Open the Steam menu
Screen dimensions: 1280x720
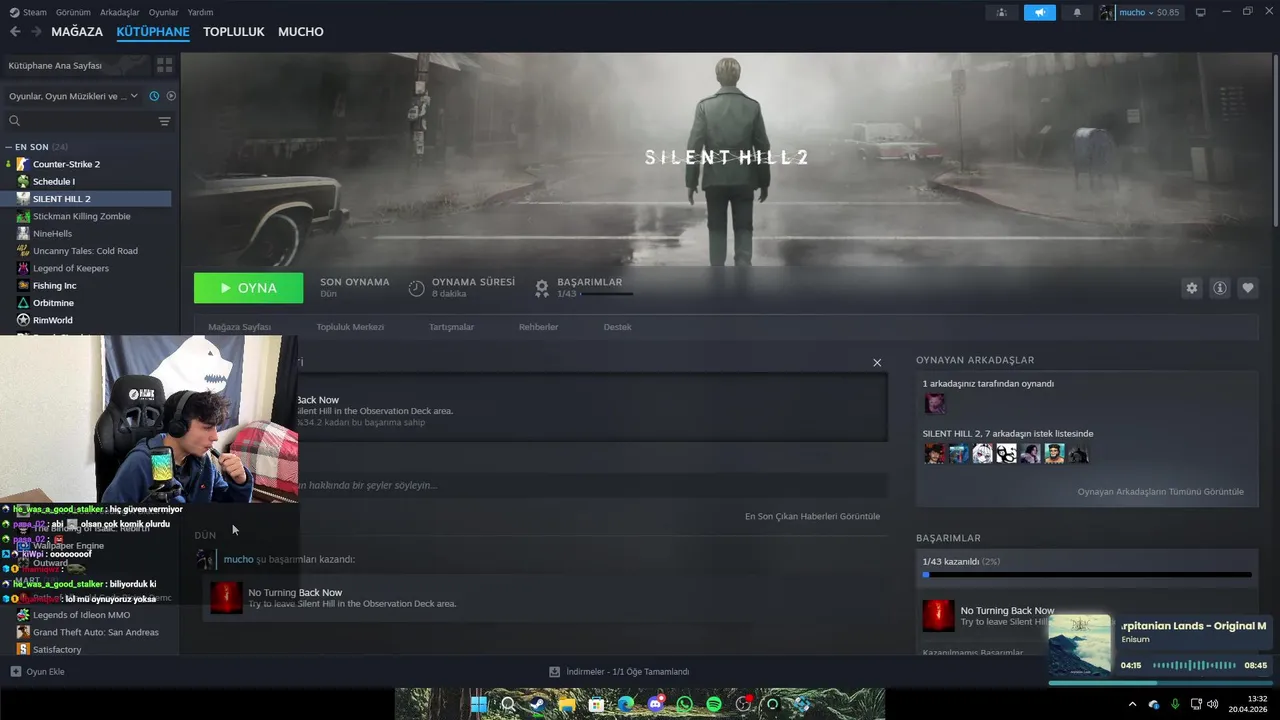tap(28, 12)
